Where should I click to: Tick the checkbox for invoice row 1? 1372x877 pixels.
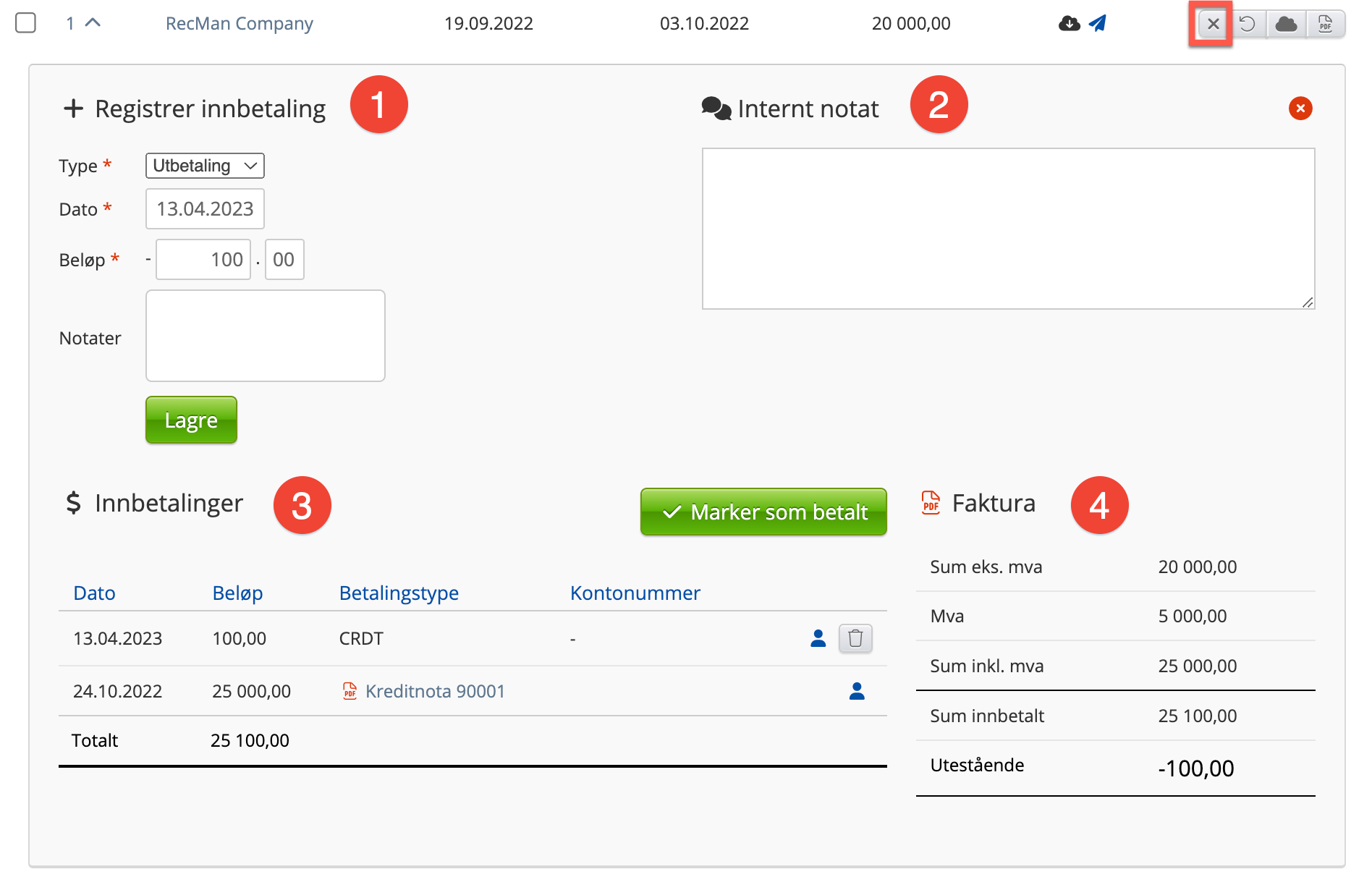[x=26, y=23]
